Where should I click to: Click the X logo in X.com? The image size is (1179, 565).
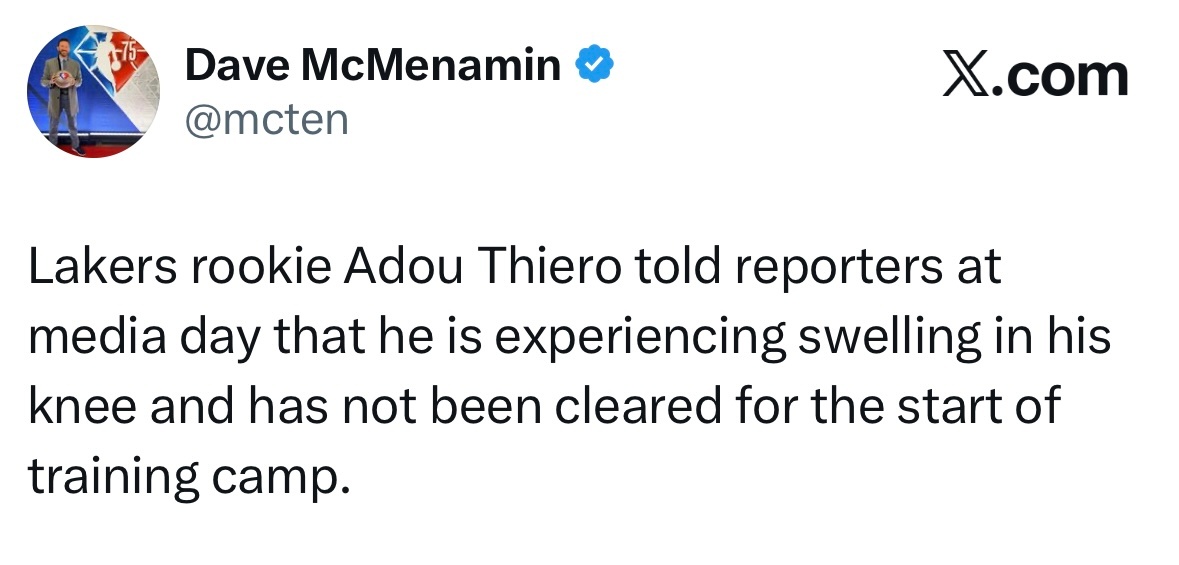click(x=967, y=76)
